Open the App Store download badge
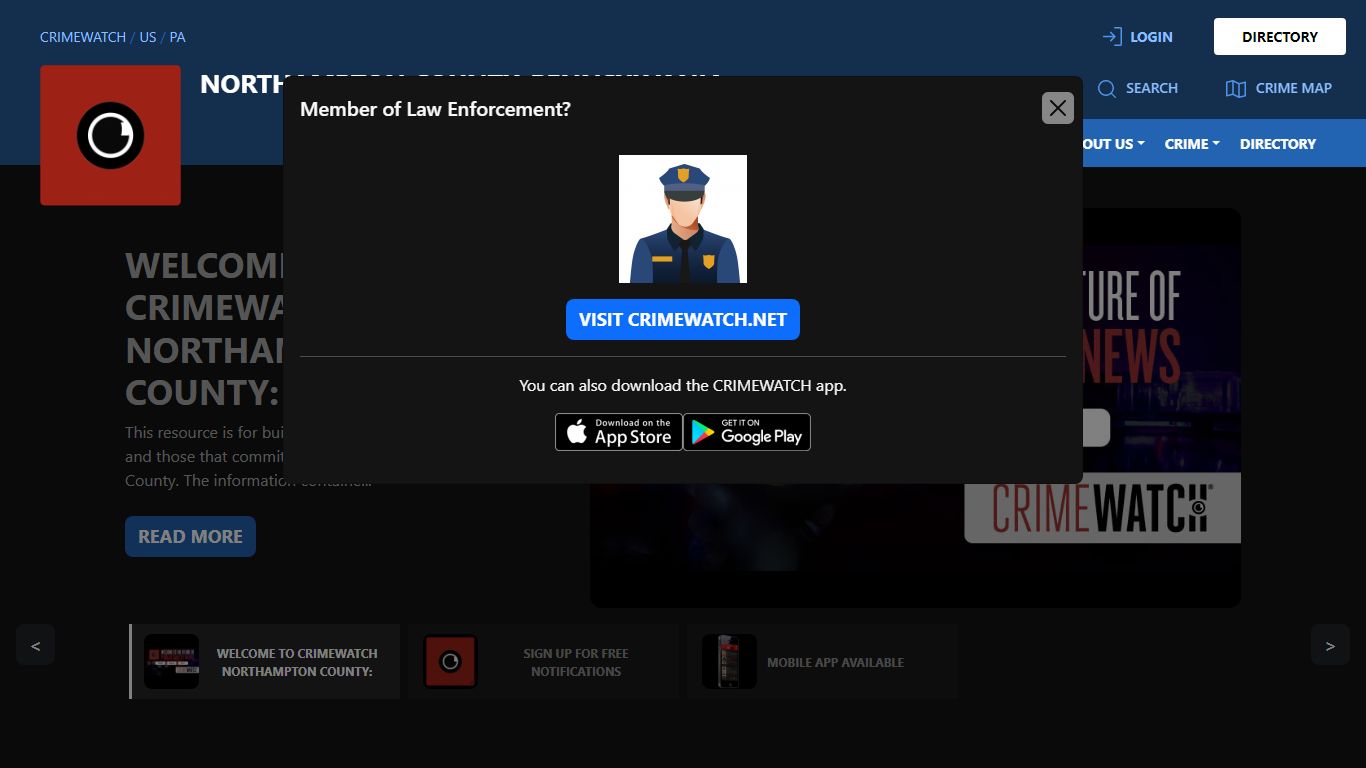Image resolution: width=1366 pixels, height=768 pixels. click(619, 432)
